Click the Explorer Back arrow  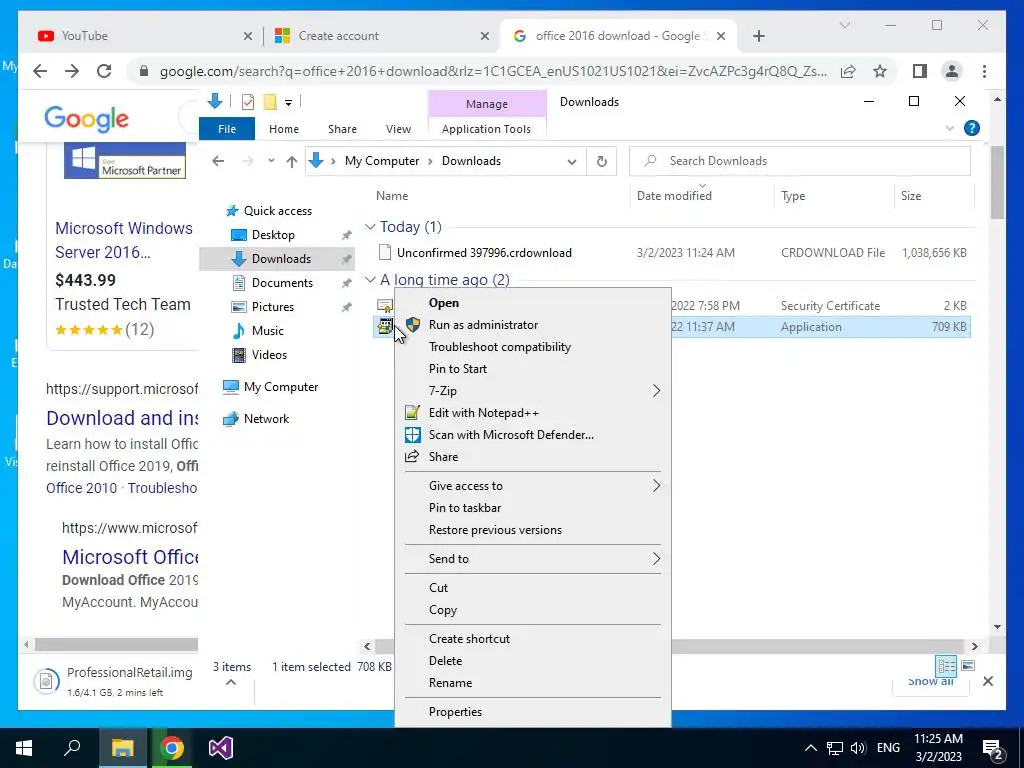[218, 161]
